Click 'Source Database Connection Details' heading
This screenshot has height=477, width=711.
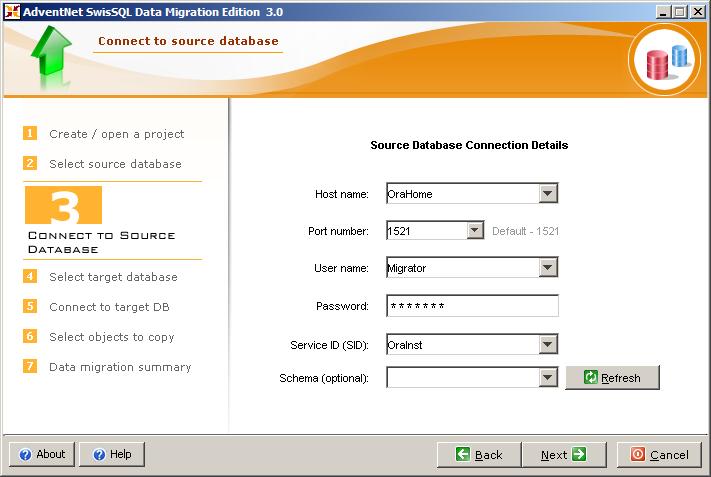(469, 145)
